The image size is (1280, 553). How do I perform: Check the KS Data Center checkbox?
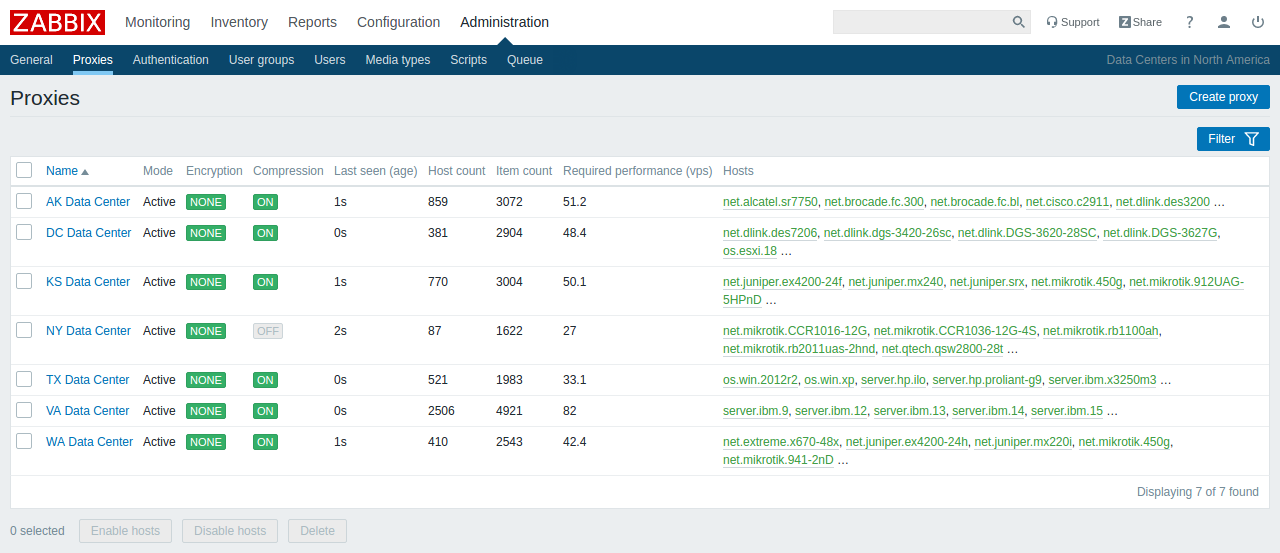tap(24, 281)
